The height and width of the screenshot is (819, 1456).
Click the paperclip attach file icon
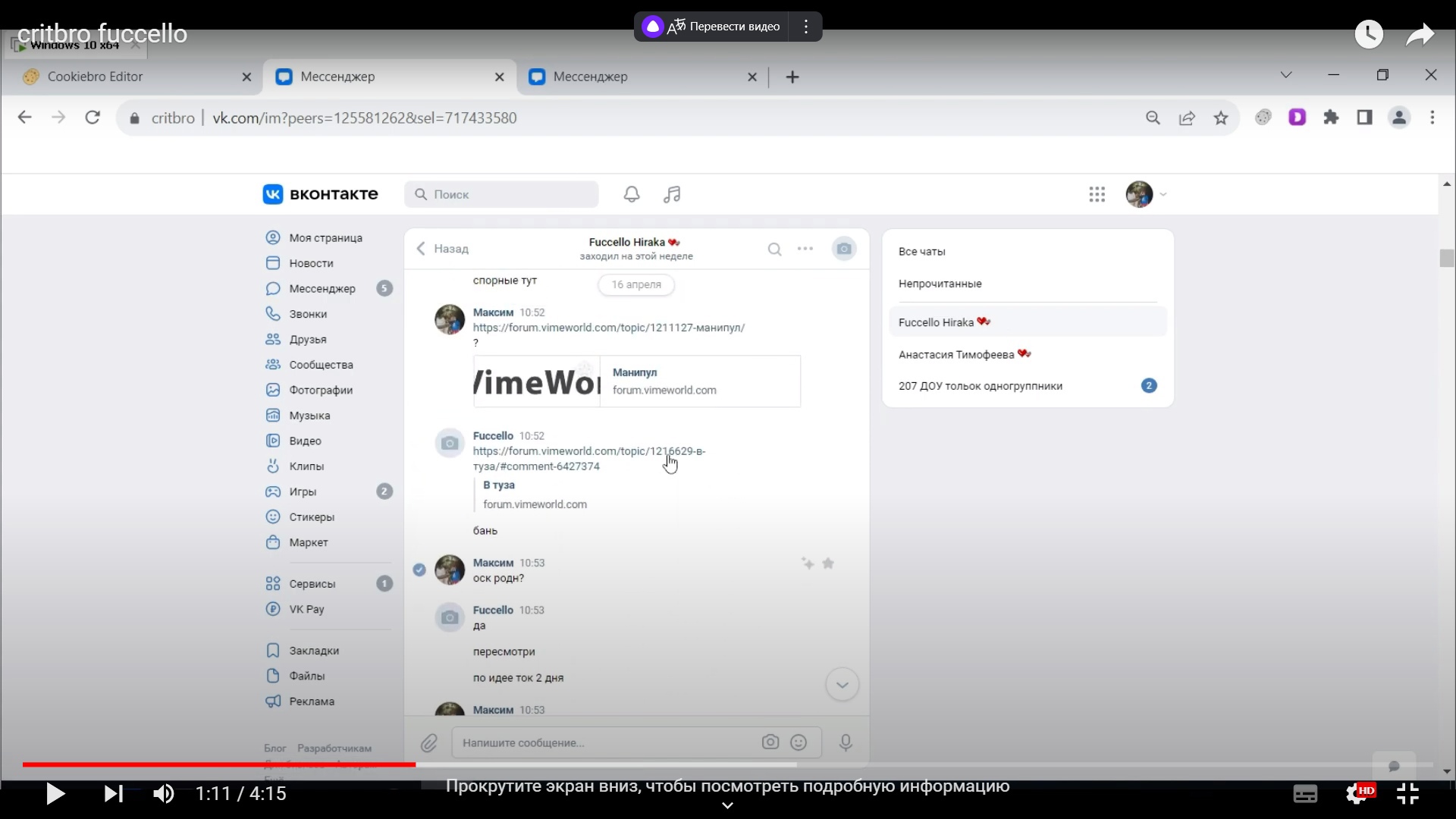coord(429,743)
